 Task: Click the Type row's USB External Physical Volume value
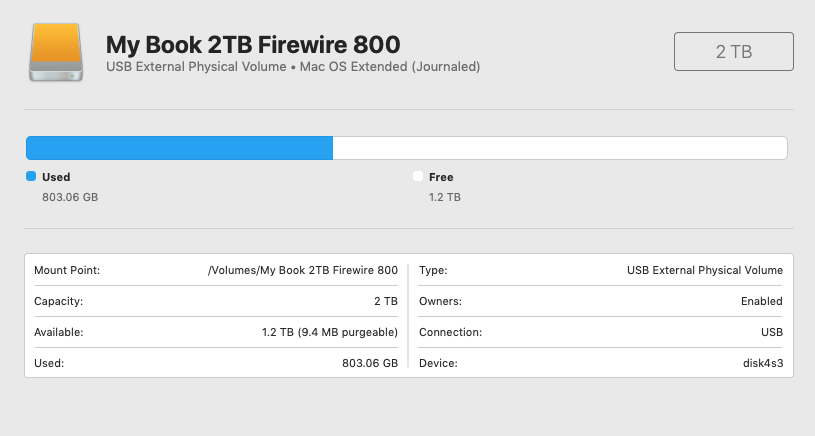705,270
